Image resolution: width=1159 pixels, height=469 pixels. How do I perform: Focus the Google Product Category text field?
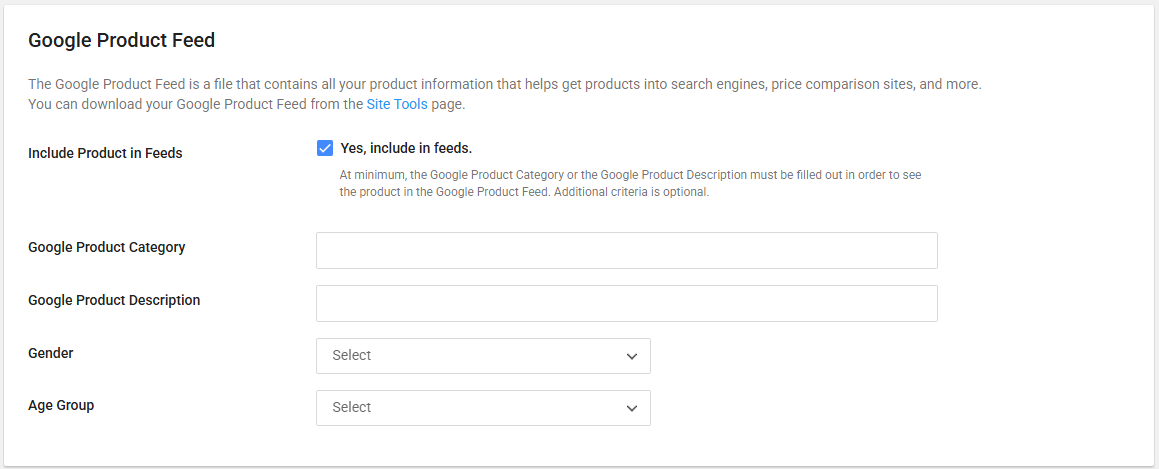click(x=626, y=251)
